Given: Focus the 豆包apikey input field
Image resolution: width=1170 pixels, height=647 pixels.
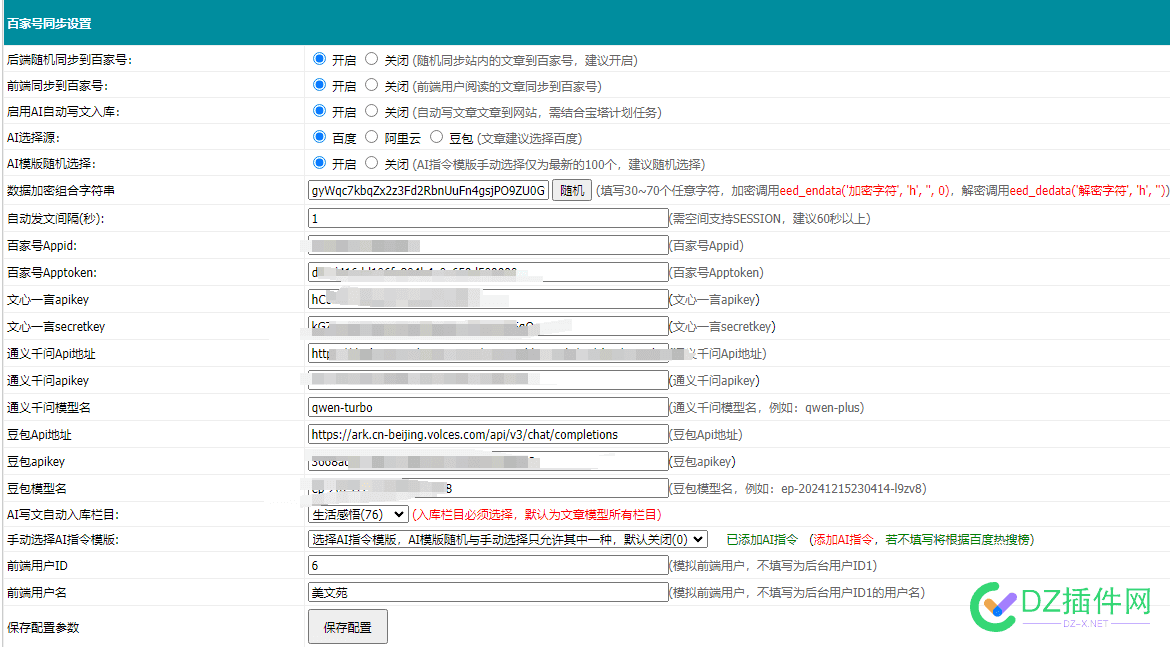Looking at the screenshot, I should coord(488,461).
